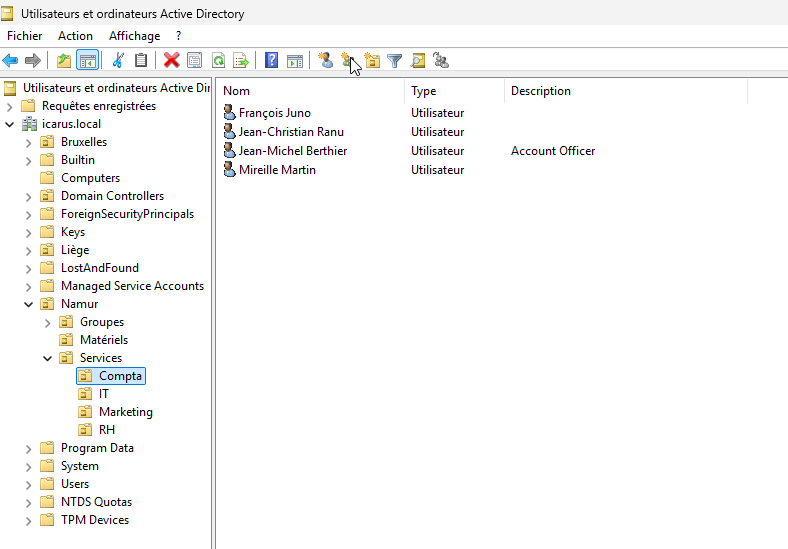
Task: Collapse the Namur organizational unit
Action: (29, 305)
